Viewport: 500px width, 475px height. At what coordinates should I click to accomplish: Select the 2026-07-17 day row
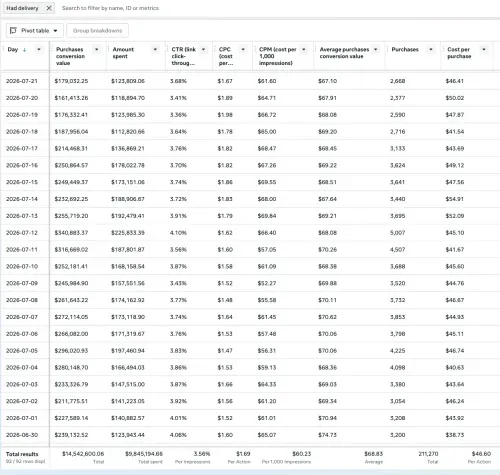coord(250,148)
